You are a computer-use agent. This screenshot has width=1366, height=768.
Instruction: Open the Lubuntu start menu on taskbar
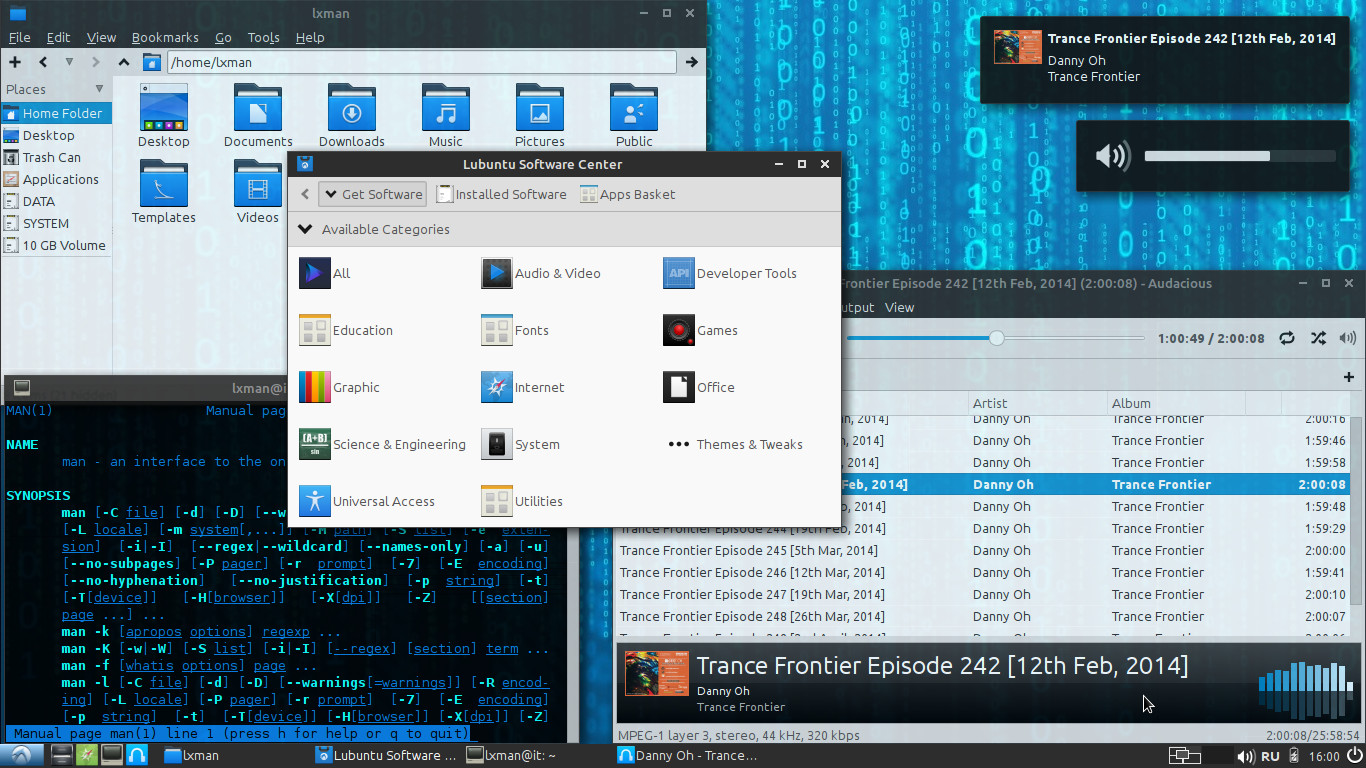(x=21, y=755)
